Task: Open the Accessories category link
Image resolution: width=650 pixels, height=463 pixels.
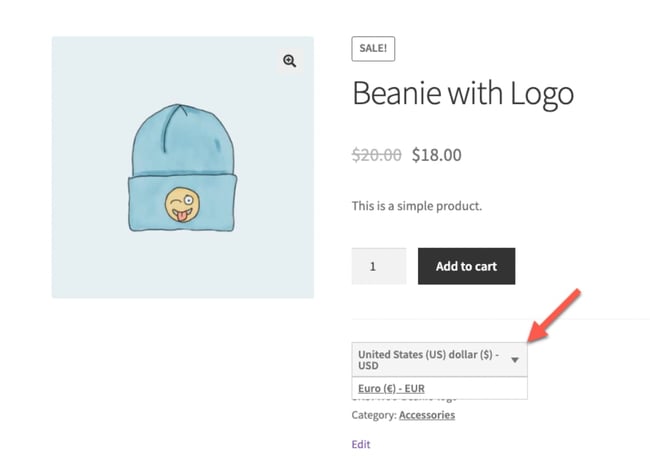Action: (426, 415)
